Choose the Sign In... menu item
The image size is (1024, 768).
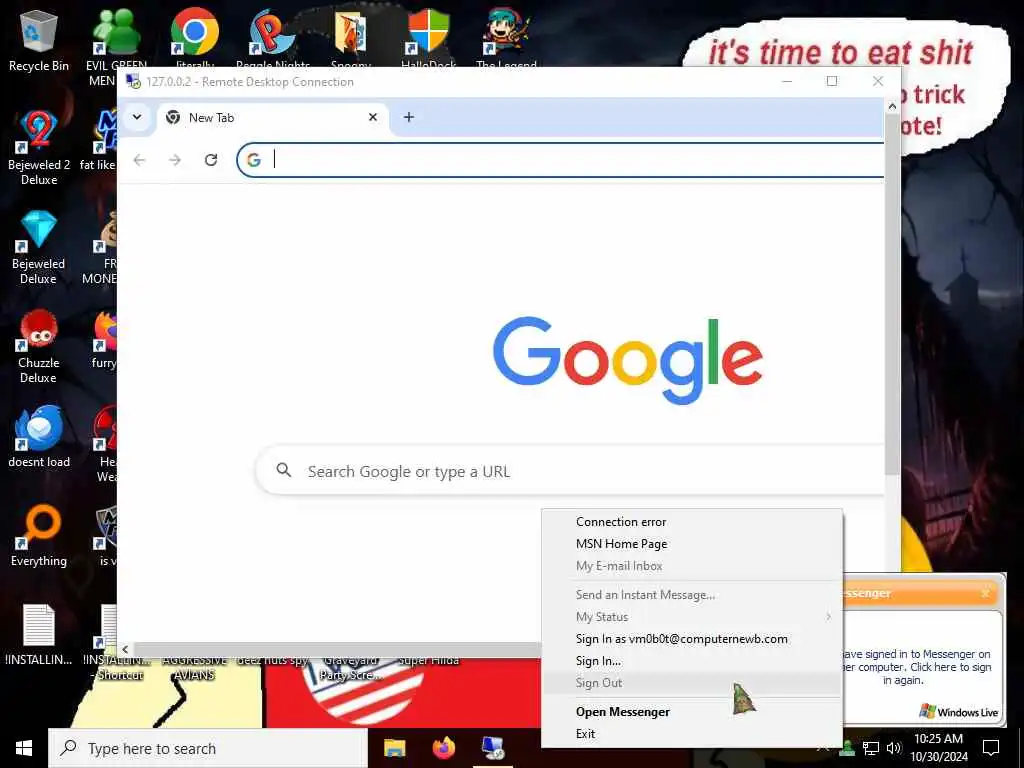692,661
